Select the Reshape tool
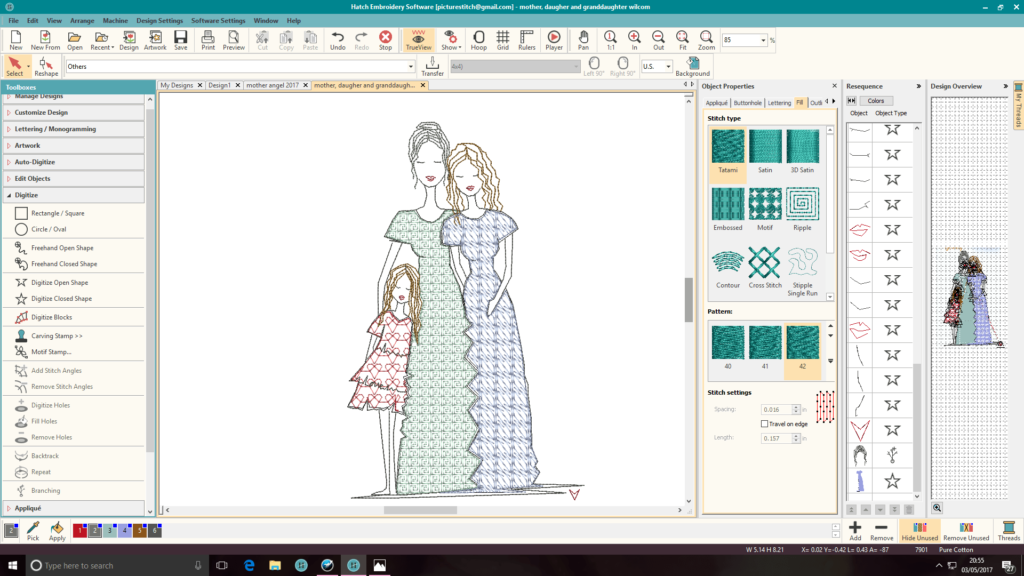The width and height of the screenshot is (1024, 576). tap(46, 66)
